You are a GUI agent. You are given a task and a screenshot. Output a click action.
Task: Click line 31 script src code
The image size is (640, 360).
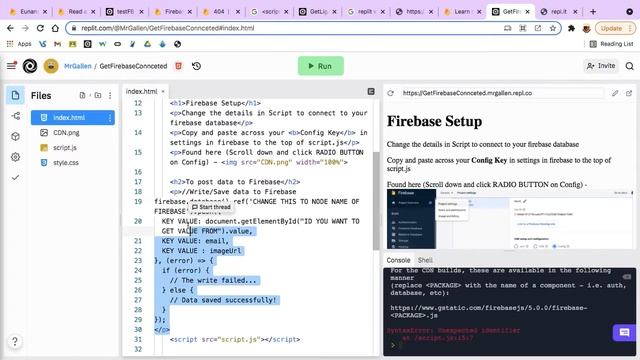pos(235,339)
